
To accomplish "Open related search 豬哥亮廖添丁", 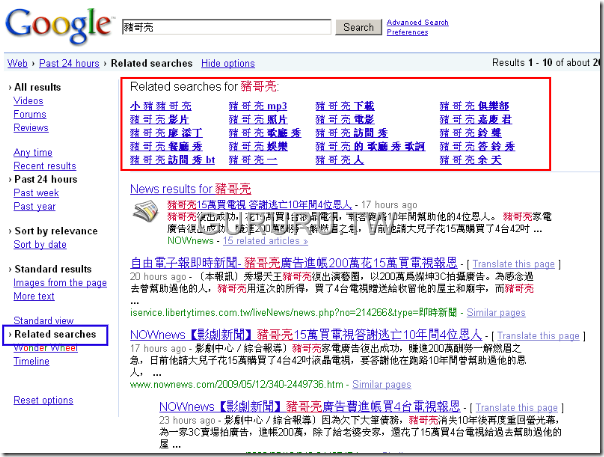I will [166, 133].
